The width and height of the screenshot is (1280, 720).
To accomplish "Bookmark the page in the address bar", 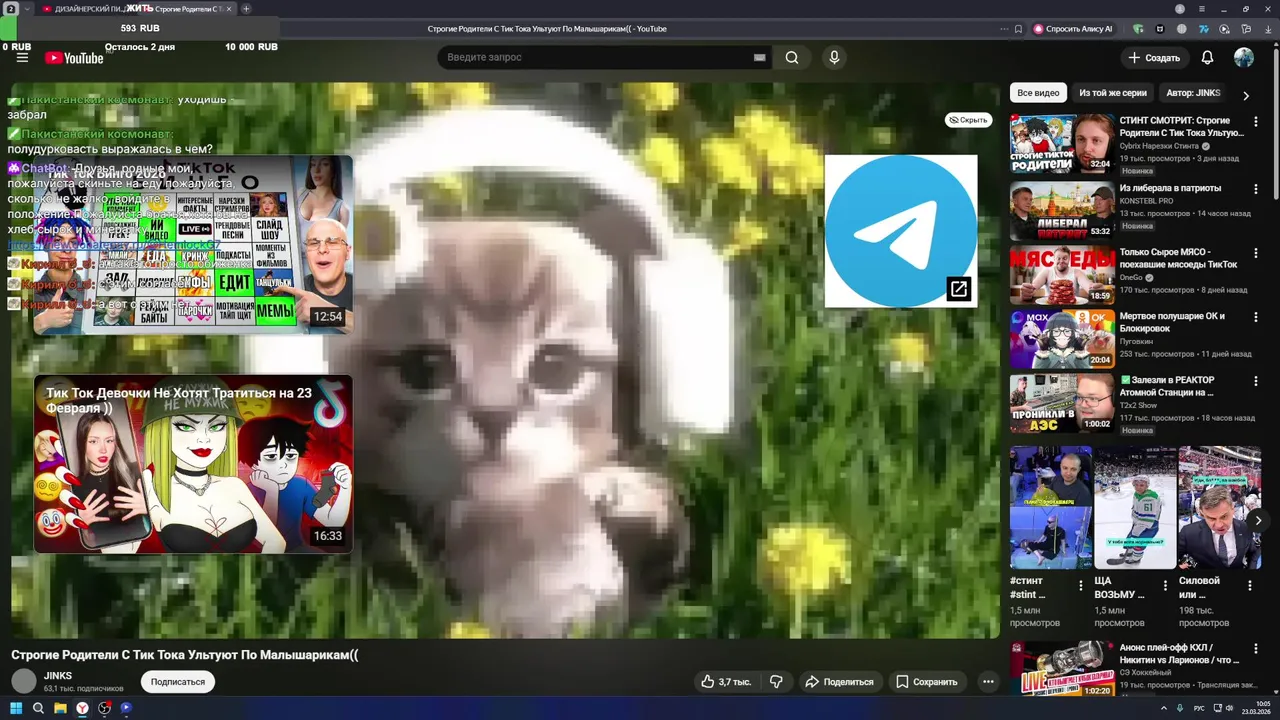I will pyautogui.click(x=1018, y=29).
